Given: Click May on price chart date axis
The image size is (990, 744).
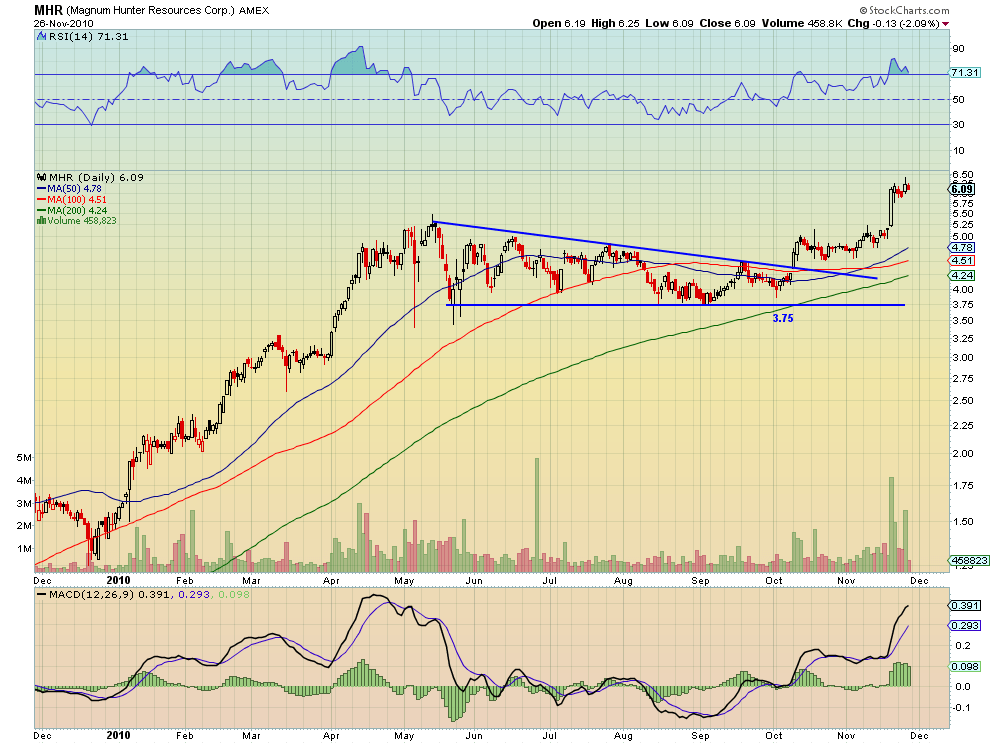Looking at the screenshot, I should (403, 580).
